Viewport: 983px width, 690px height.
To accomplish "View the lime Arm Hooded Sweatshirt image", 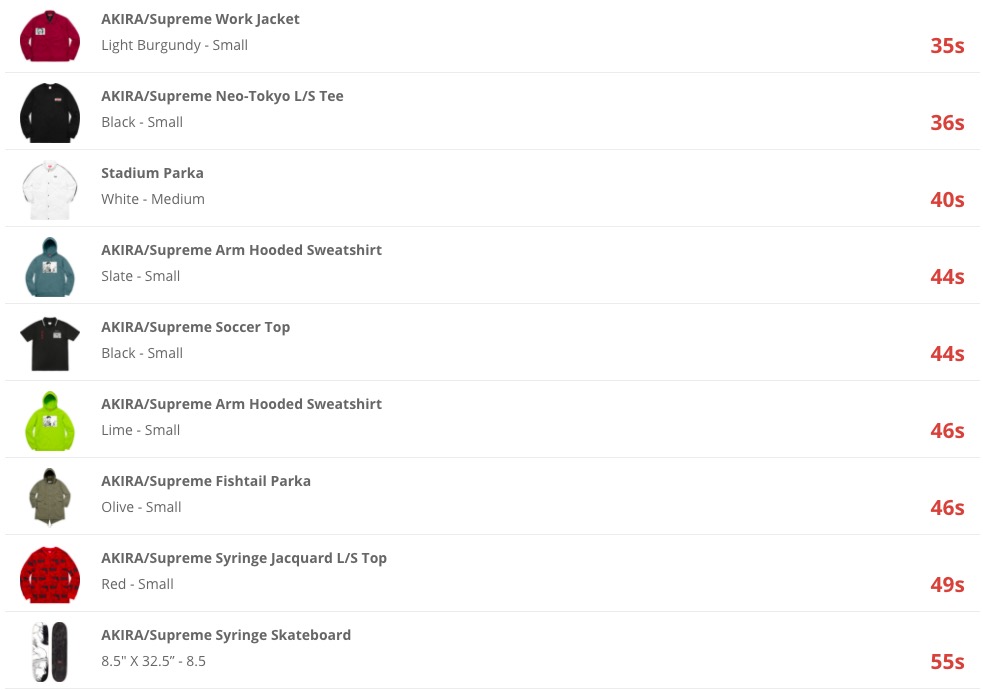I will point(50,421).
